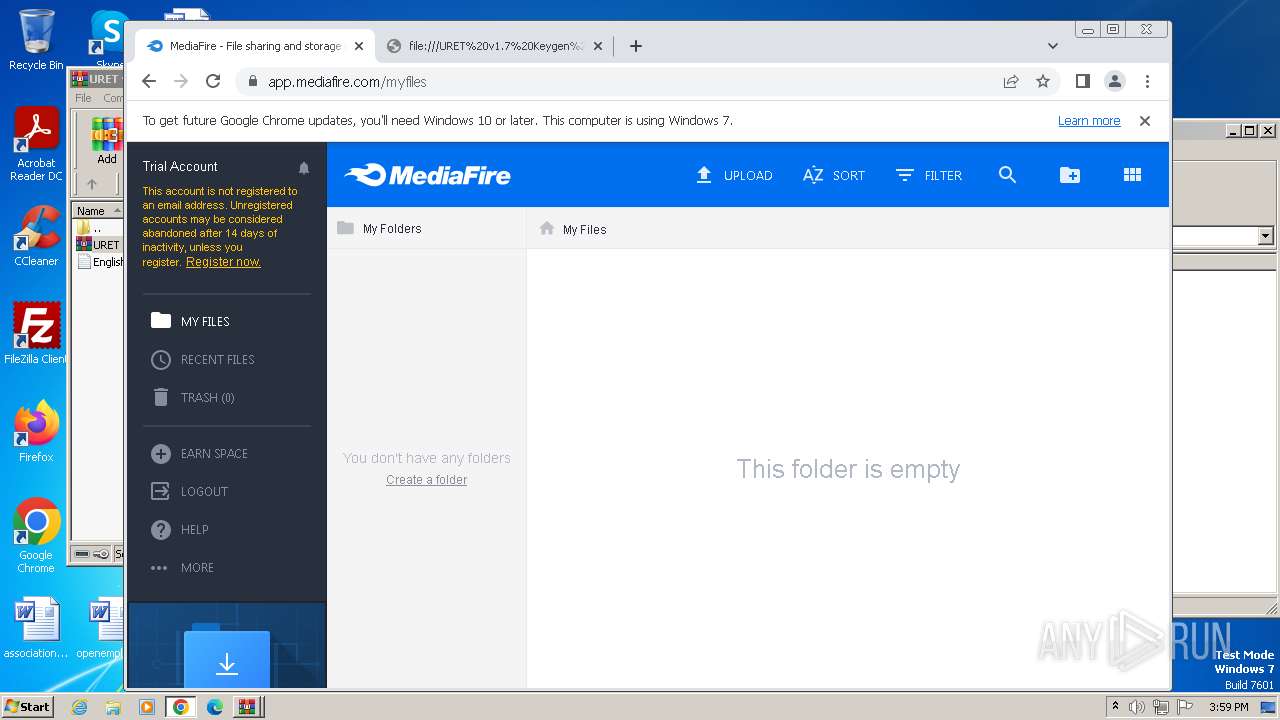Open a new Chrome tab
The image size is (1280, 720).
(x=636, y=46)
